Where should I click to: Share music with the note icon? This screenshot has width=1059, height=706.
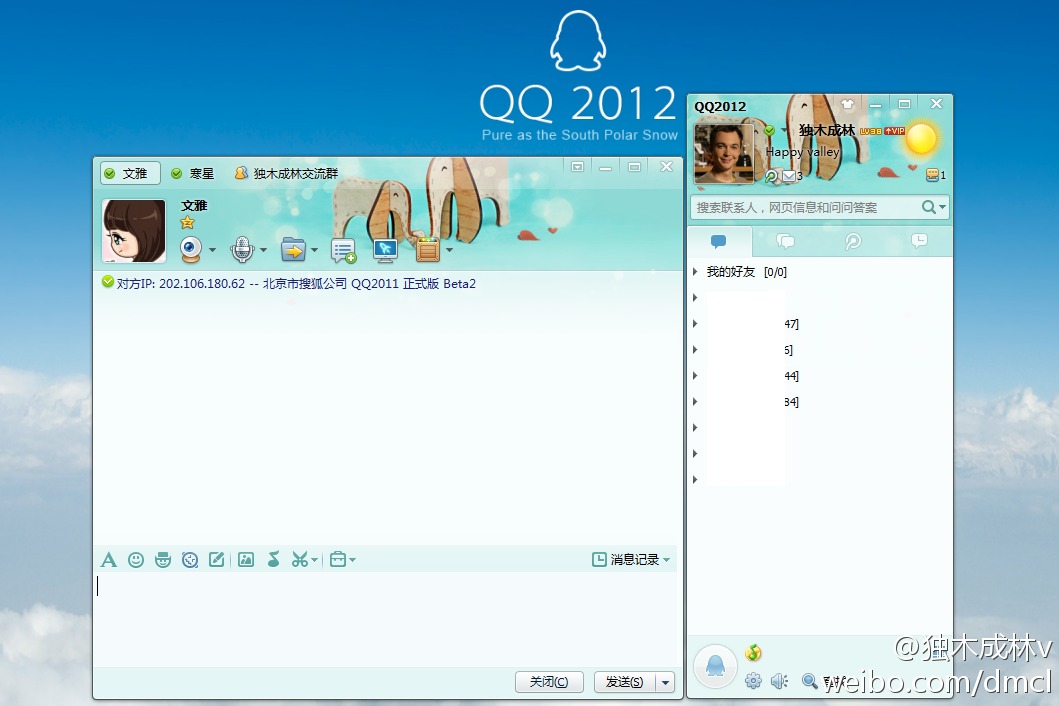(274, 559)
